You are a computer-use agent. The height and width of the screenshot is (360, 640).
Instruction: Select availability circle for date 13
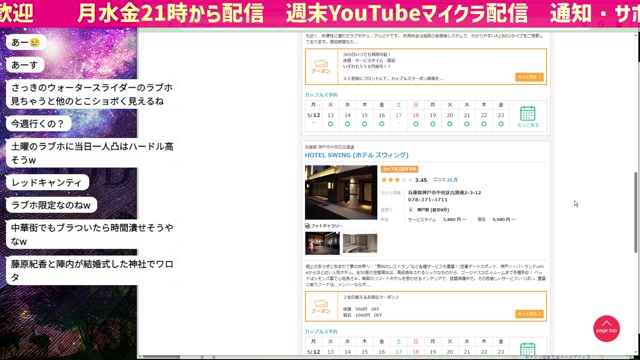(x=330, y=124)
